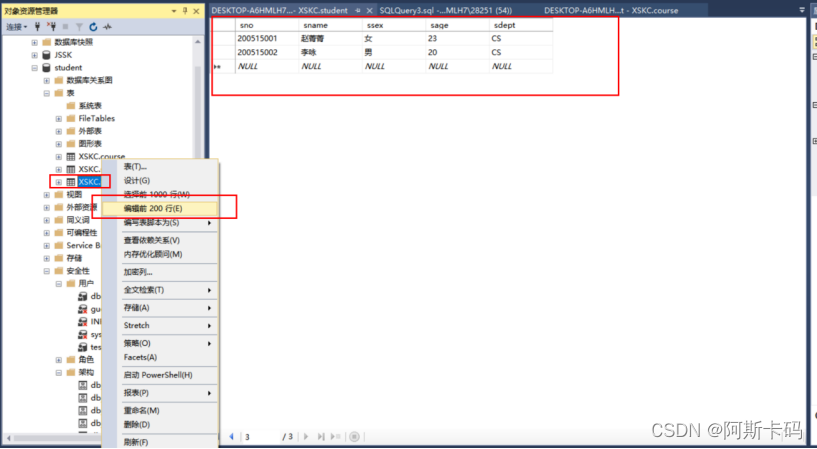Expand the 数据库关系图 folder
817x449 pixels.
pyautogui.click(x=47, y=80)
